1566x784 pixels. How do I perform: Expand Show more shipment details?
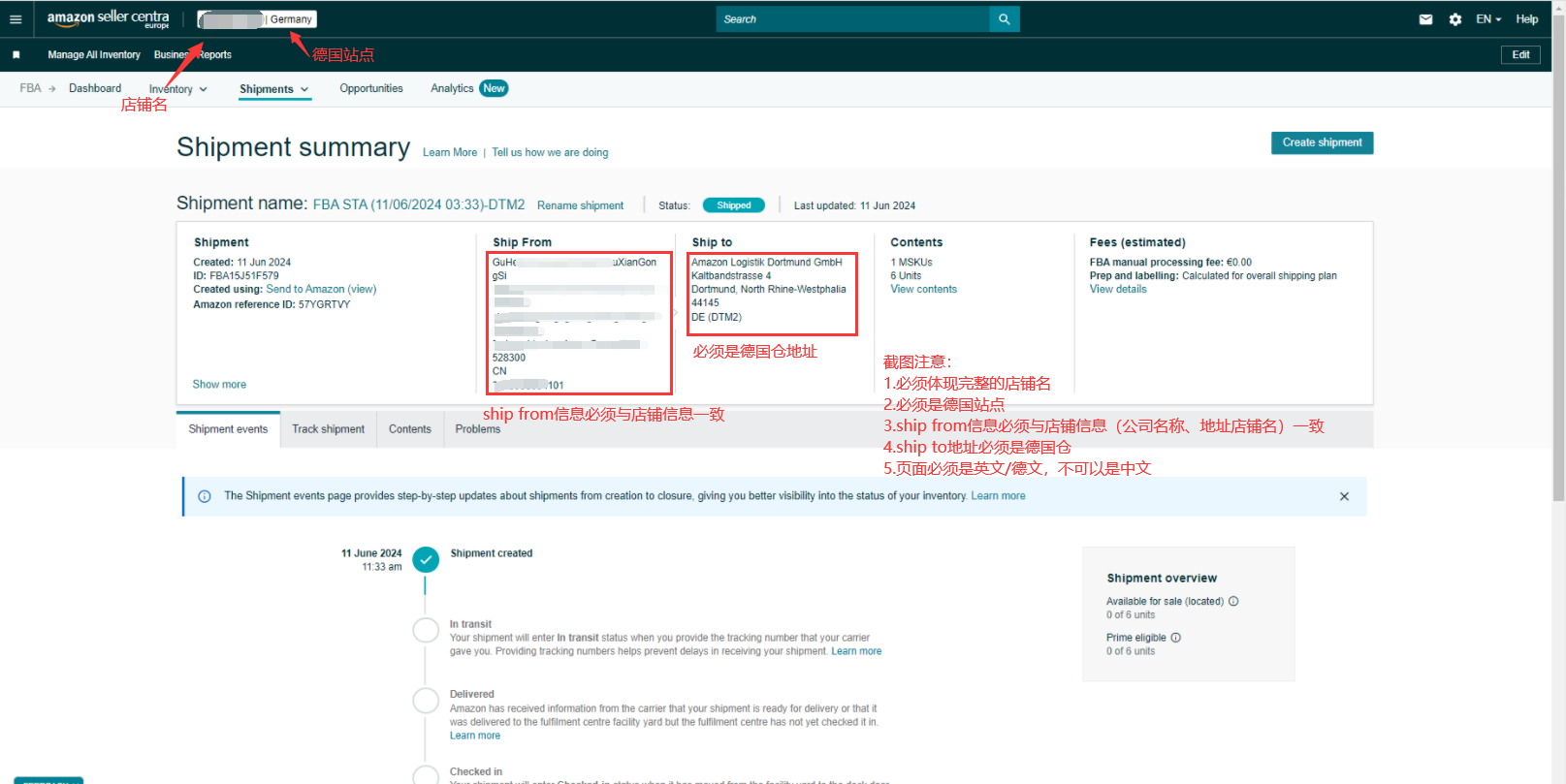click(219, 385)
